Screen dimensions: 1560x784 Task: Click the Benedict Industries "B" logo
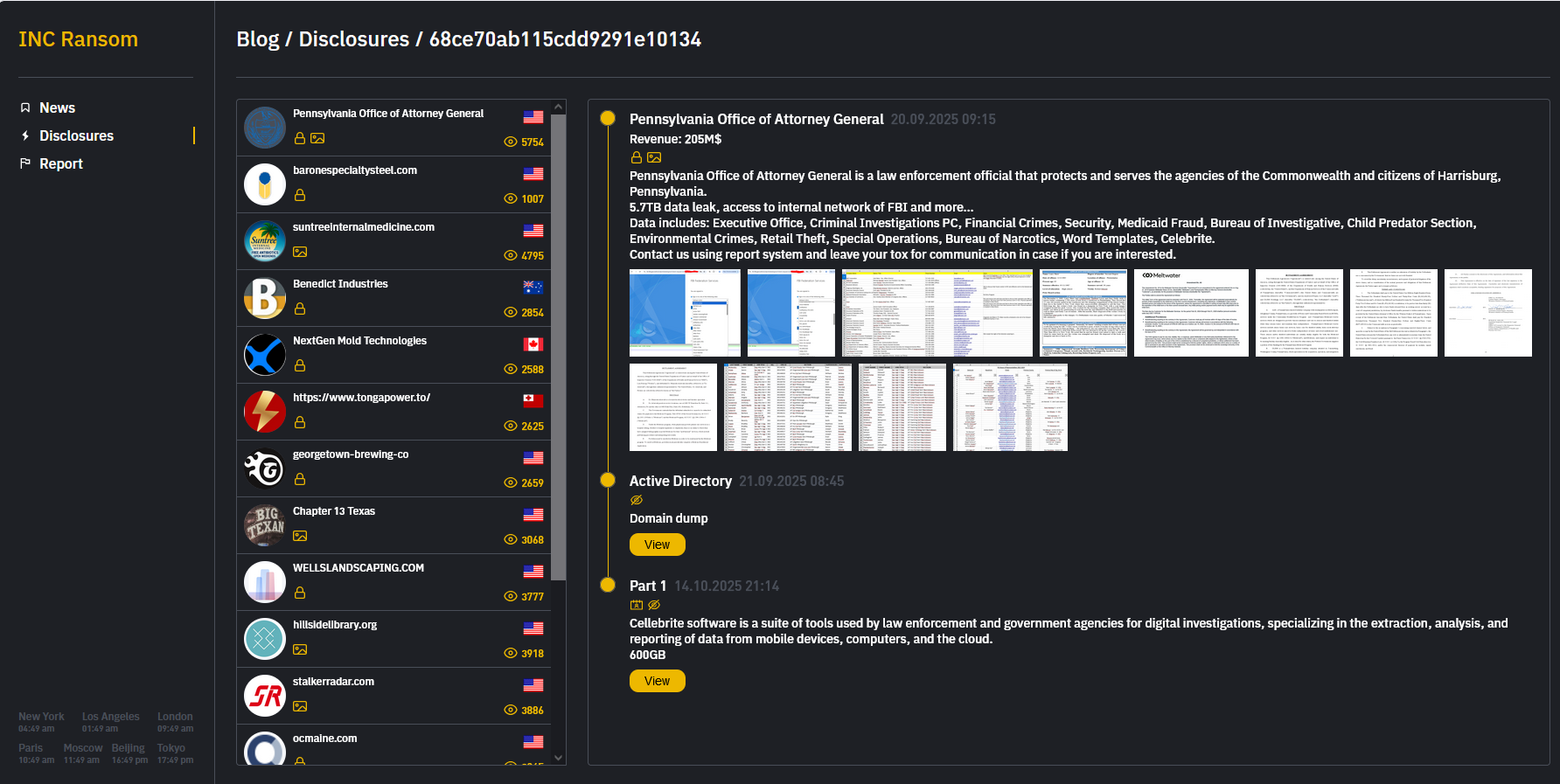click(x=265, y=298)
